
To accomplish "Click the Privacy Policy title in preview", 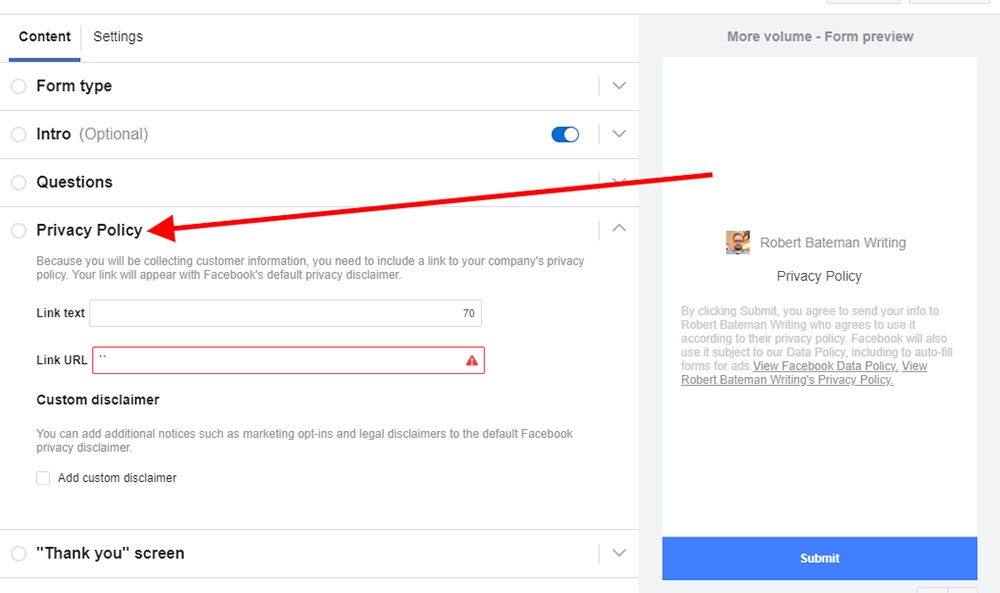I will (819, 276).
